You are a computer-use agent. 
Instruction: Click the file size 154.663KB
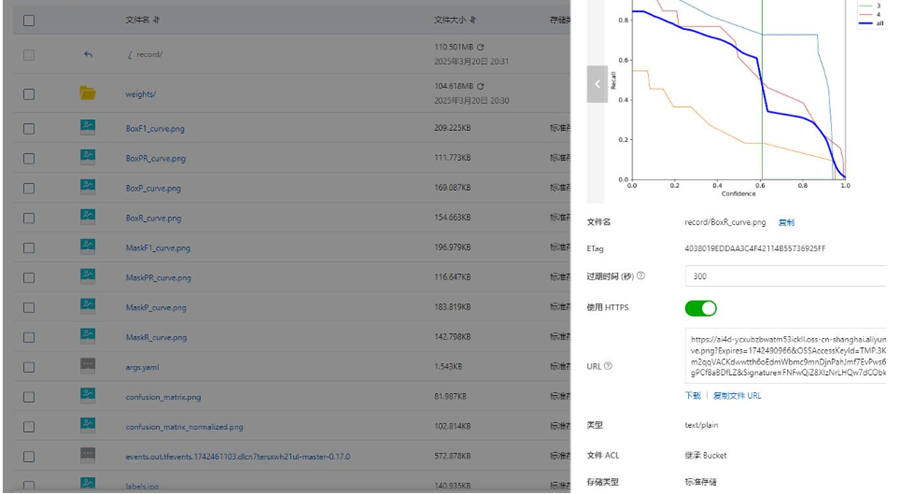452,217
